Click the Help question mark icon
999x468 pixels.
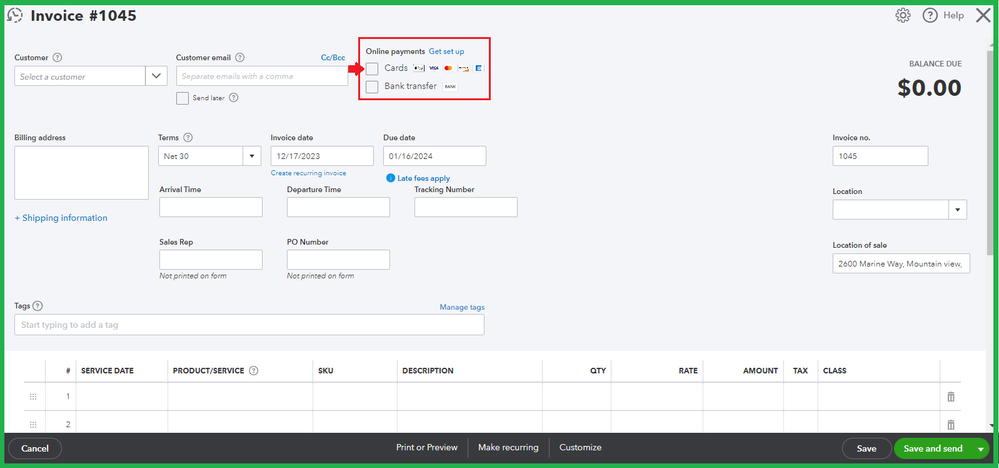click(x=930, y=15)
